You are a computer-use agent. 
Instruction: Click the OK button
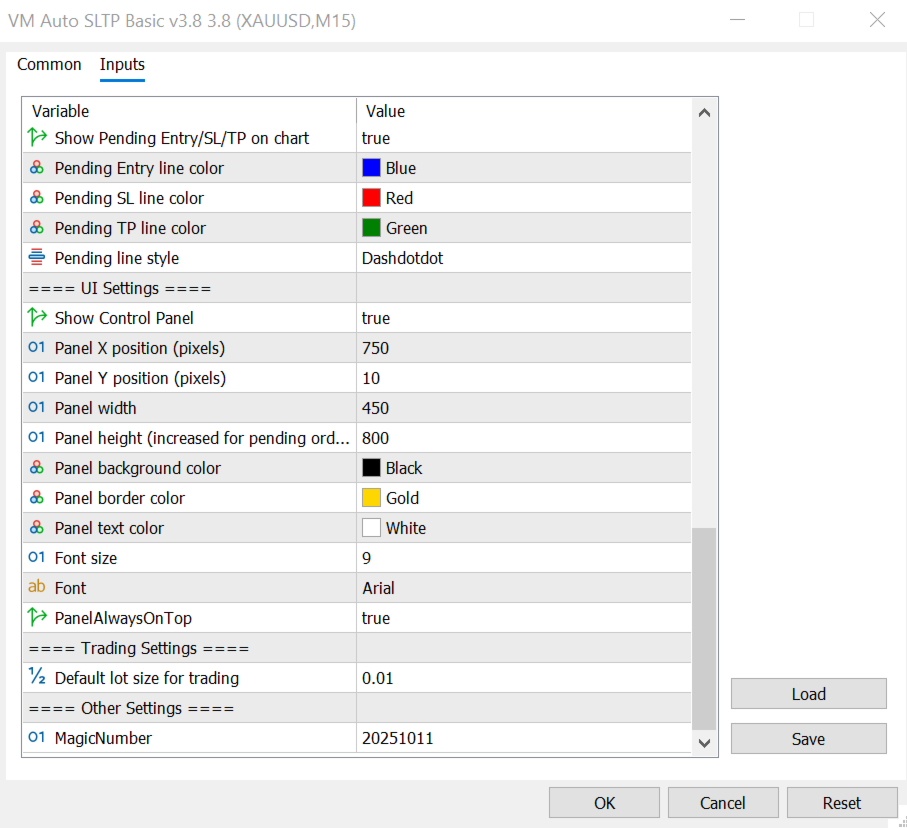tap(604, 803)
